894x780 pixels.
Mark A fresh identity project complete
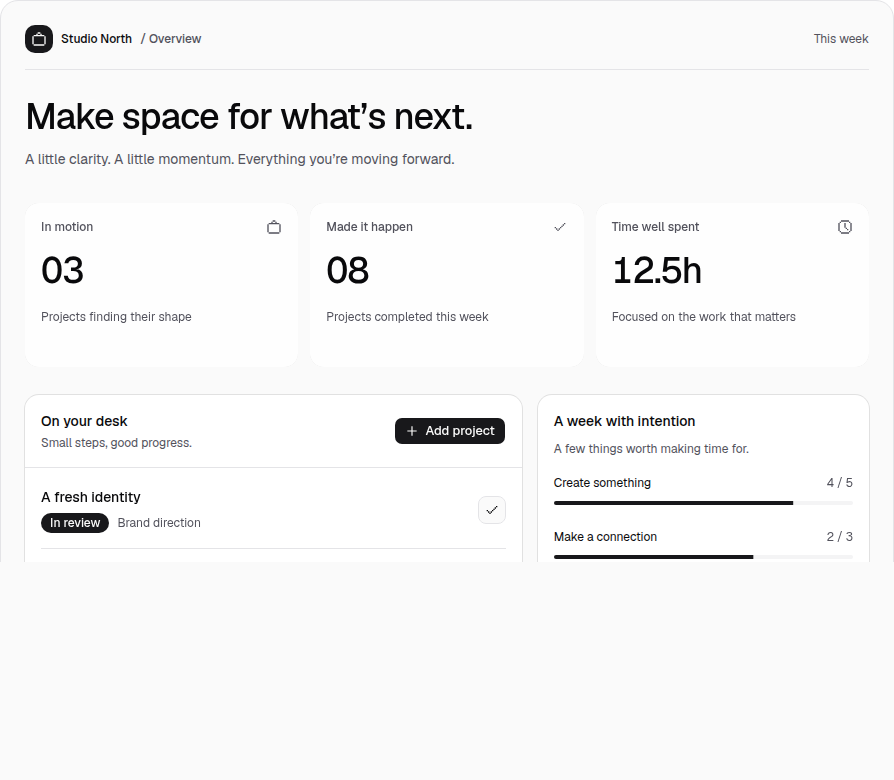(492, 510)
